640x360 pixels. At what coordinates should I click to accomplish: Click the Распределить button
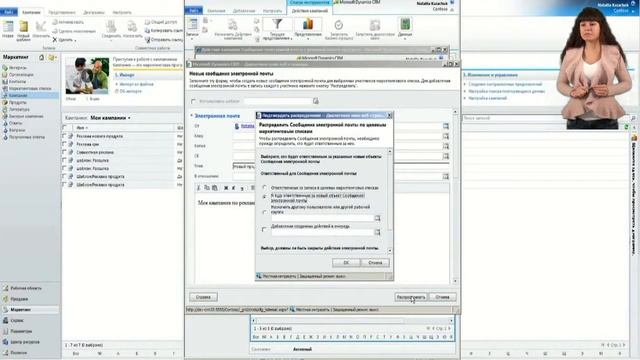click(x=411, y=297)
